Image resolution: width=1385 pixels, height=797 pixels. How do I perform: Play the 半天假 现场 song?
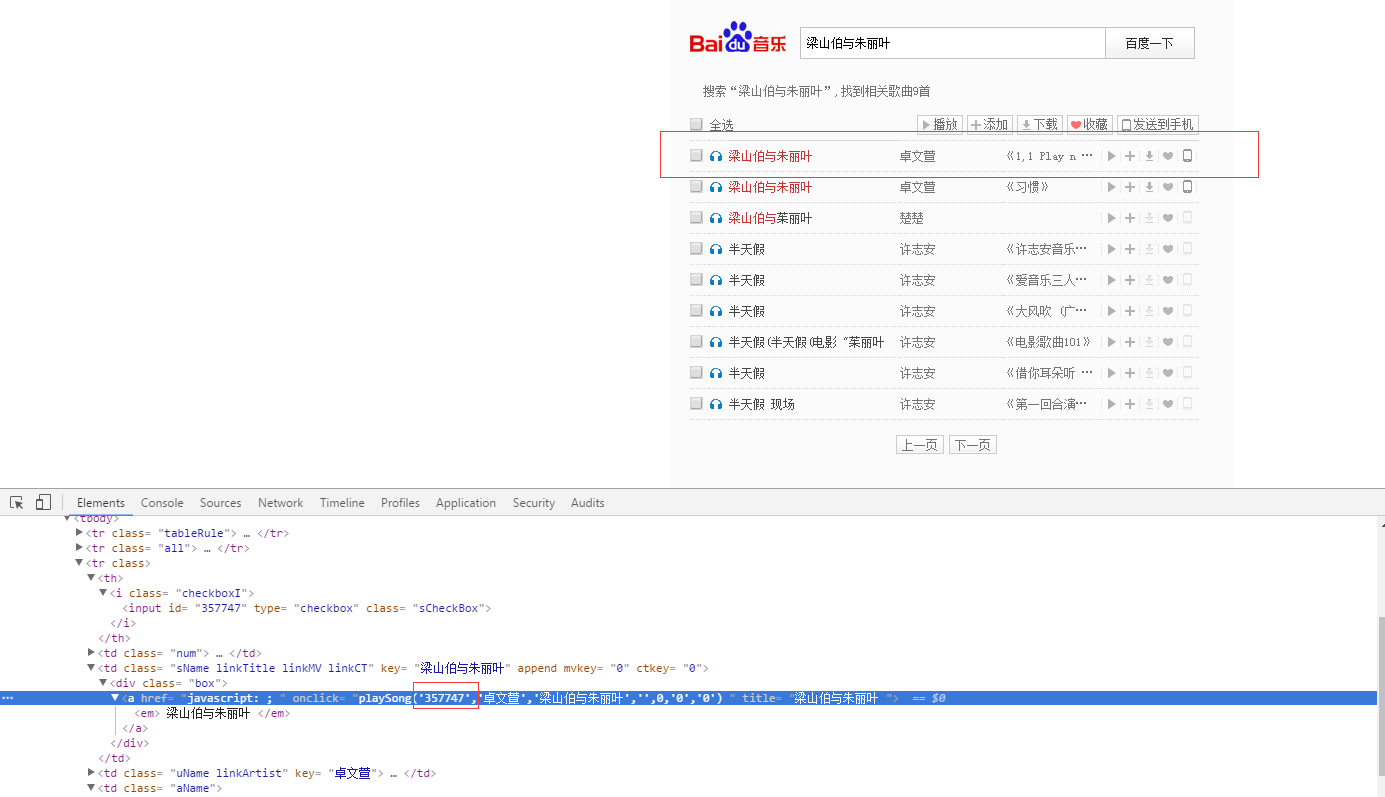(x=1111, y=404)
